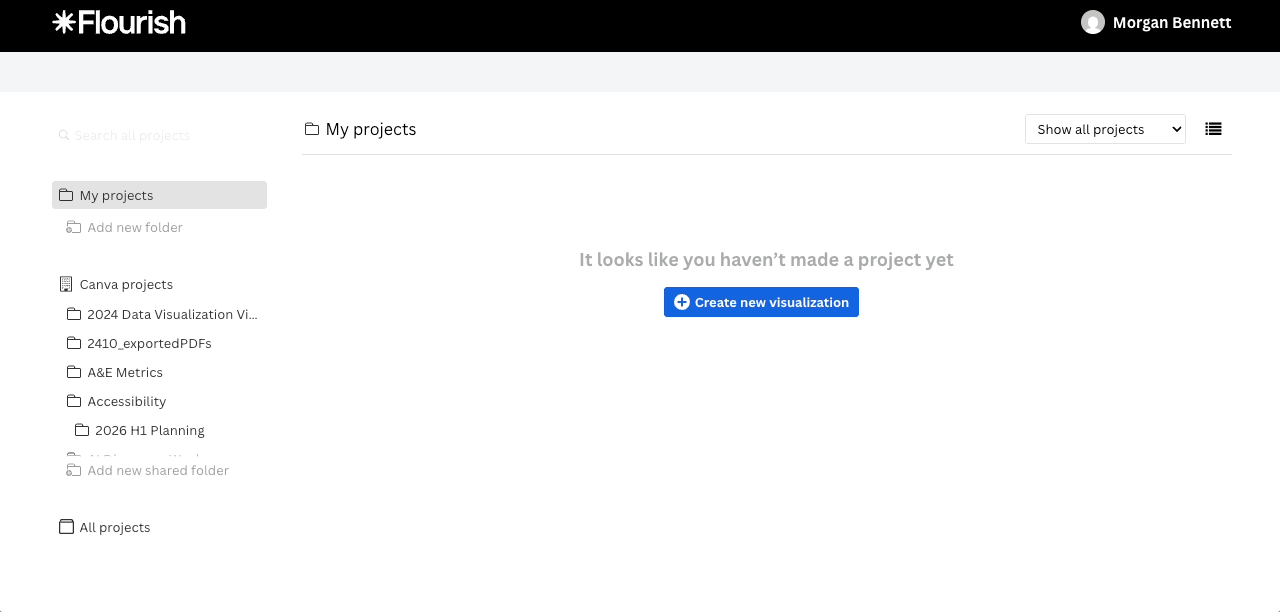This screenshot has width=1280, height=612.
Task: Open the Show all projects dropdown
Action: [1105, 129]
